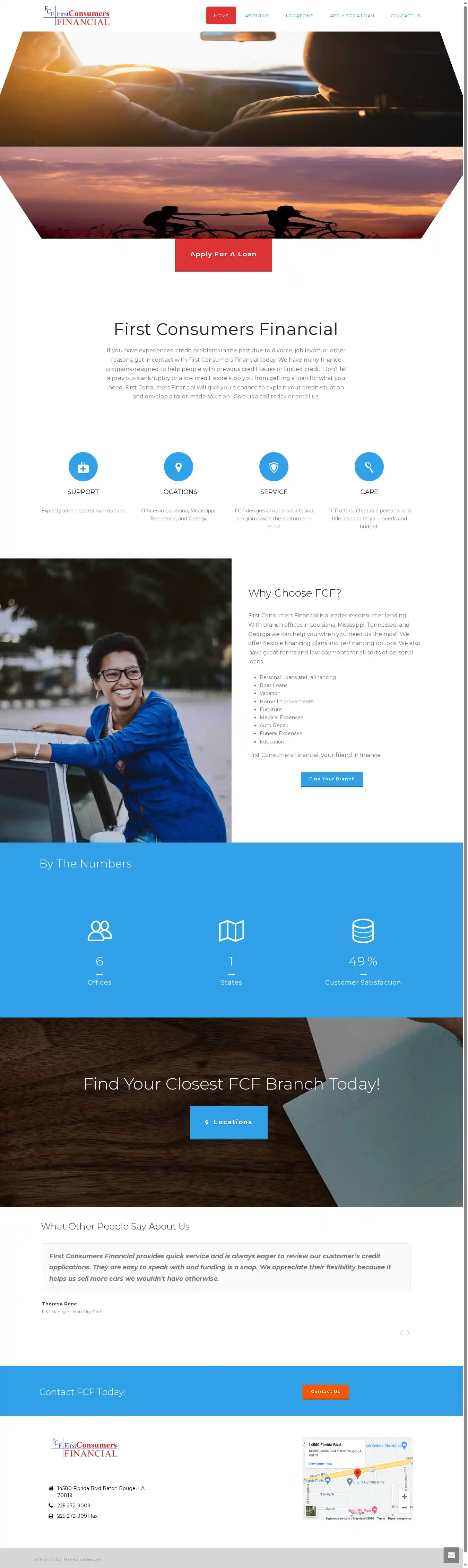
Task: Zoom in on the Google map
Action: (x=405, y=1496)
